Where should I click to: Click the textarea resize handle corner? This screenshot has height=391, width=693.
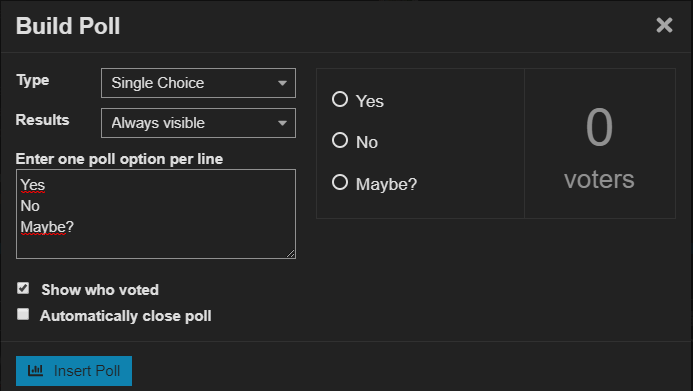coord(290,254)
